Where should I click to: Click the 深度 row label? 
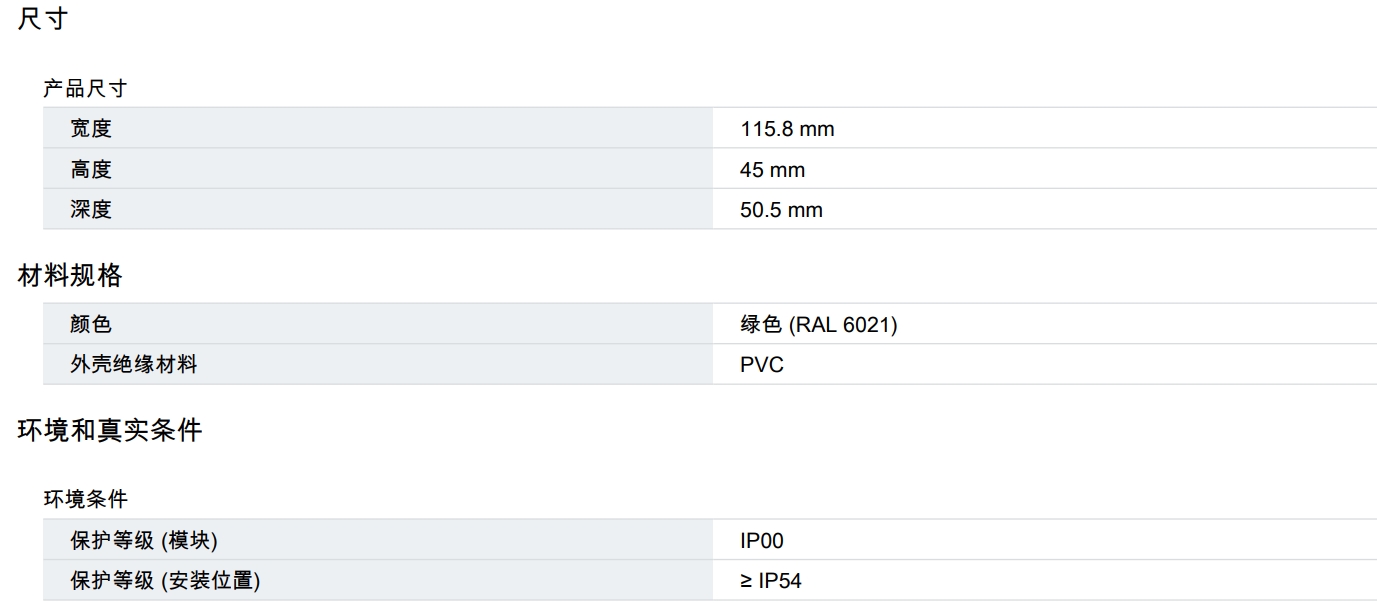(91, 210)
